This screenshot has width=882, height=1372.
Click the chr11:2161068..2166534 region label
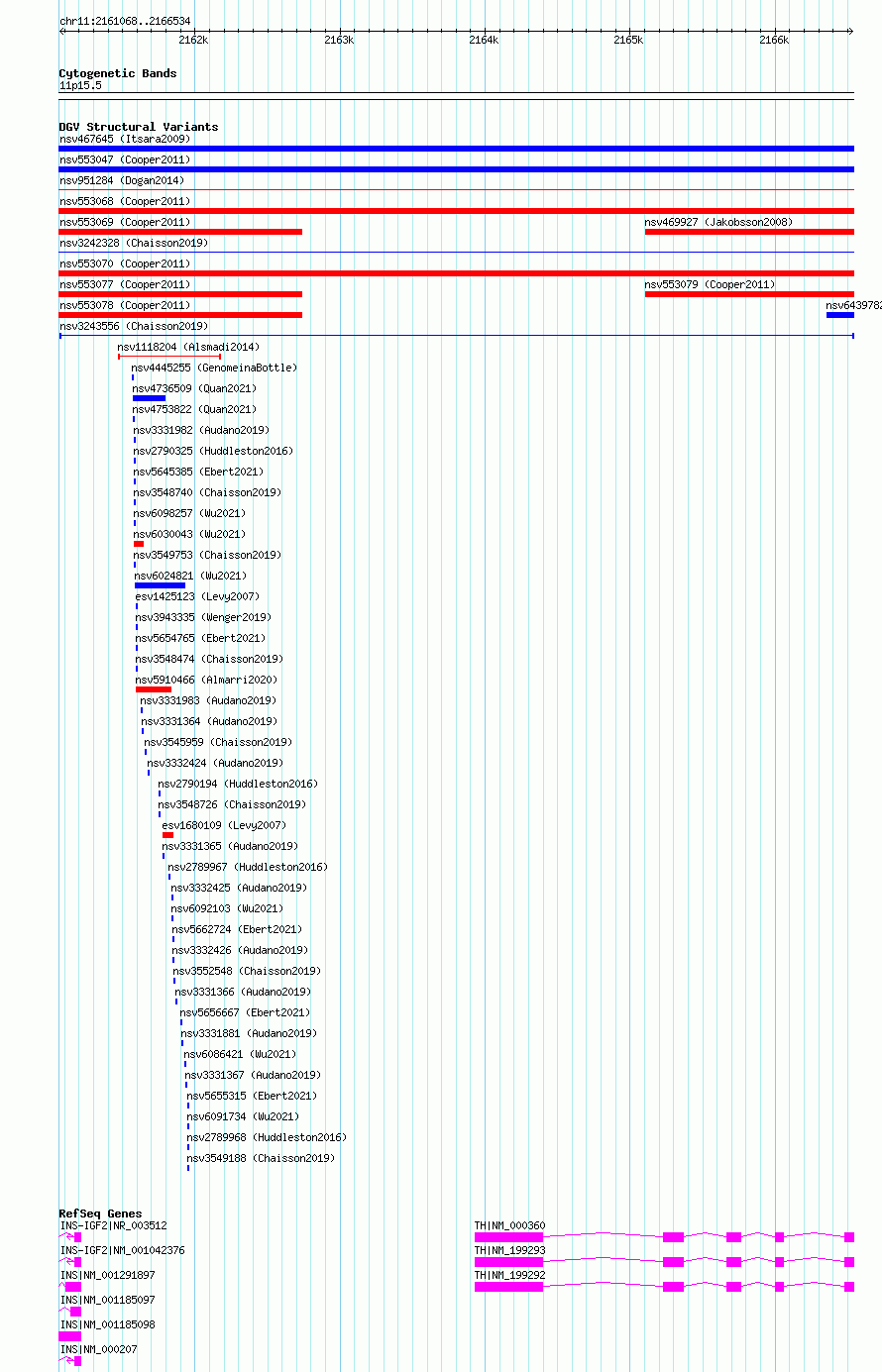pyautogui.click(x=125, y=21)
